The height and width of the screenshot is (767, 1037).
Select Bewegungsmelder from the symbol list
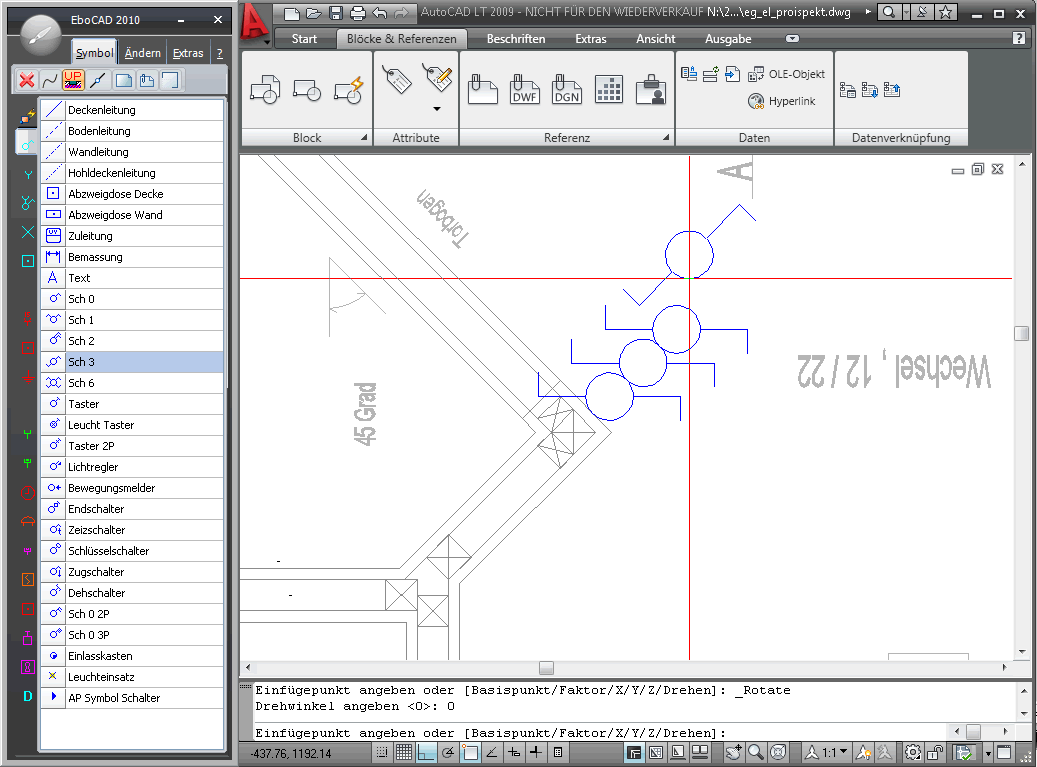[x=111, y=488]
